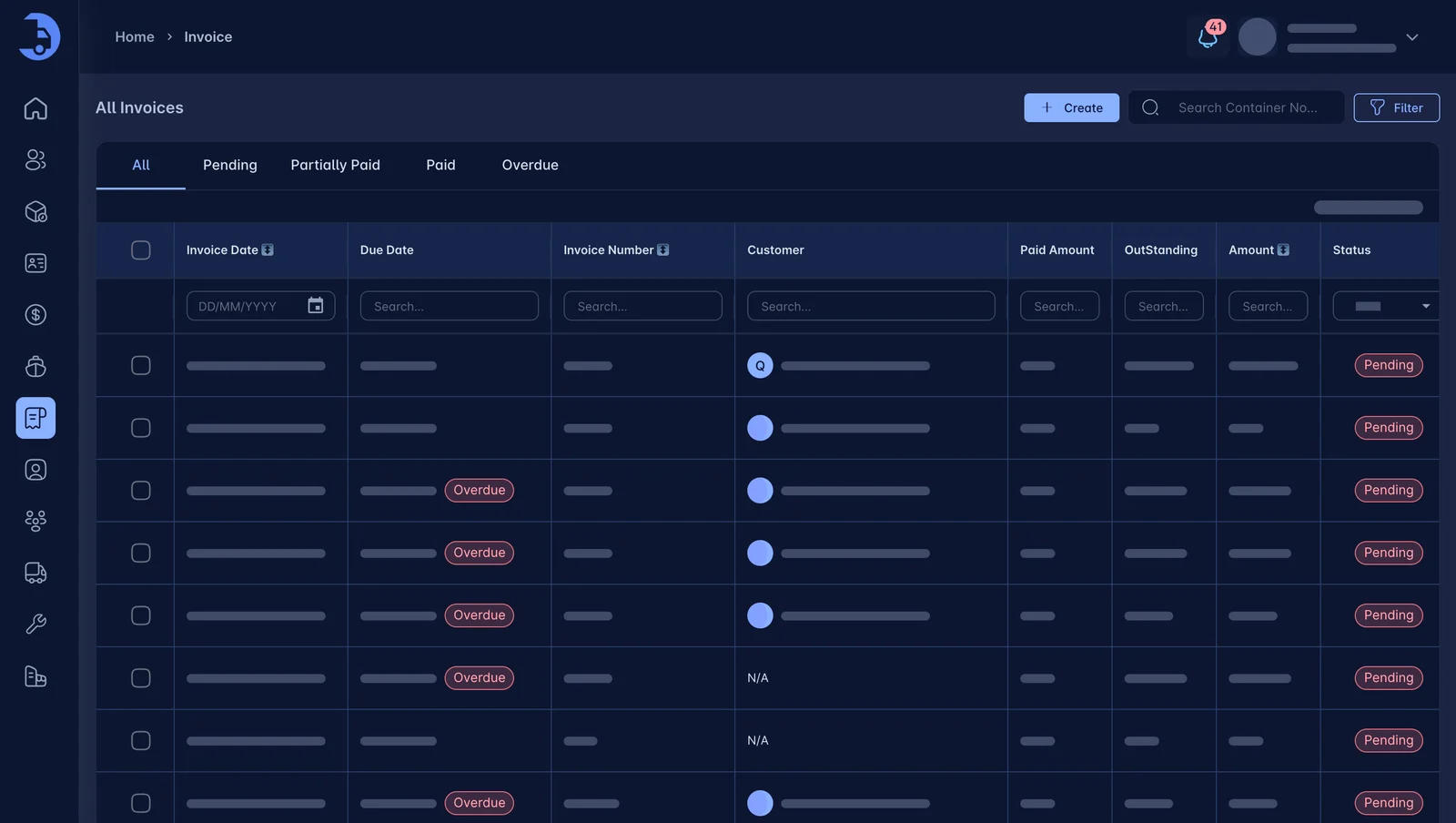The height and width of the screenshot is (823, 1456).
Task: Open the money bag icon in sidebar
Action: click(x=35, y=366)
